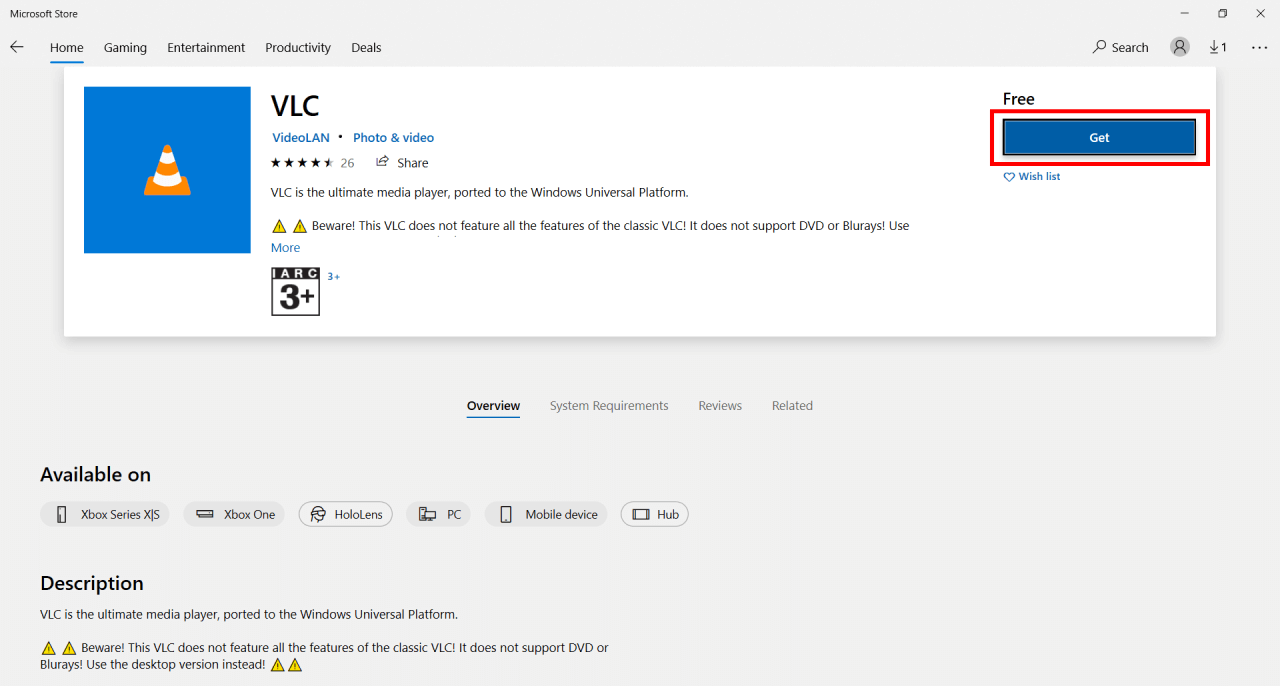Add VLC to Wish list

tap(1032, 177)
